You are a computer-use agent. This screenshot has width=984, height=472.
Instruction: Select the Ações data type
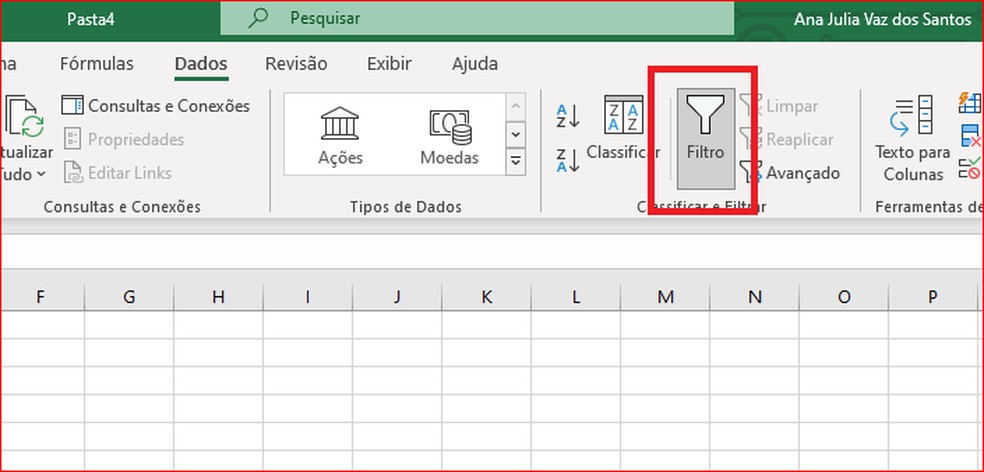pyautogui.click(x=340, y=135)
